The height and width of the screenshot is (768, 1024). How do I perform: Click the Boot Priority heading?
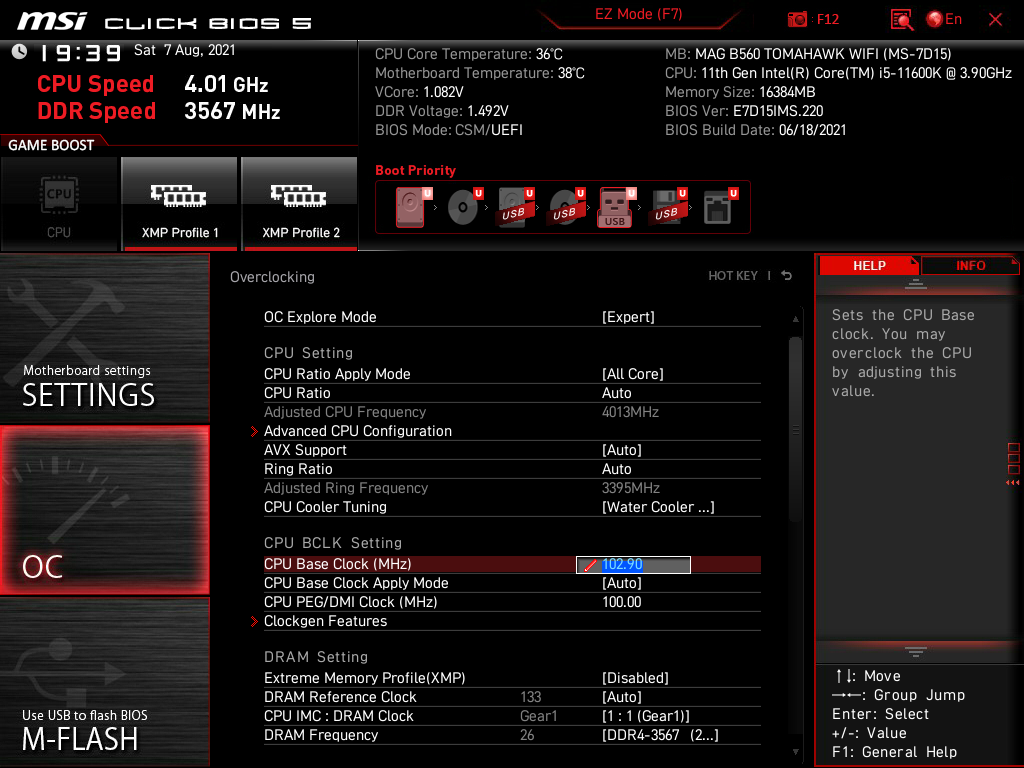click(415, 170)
